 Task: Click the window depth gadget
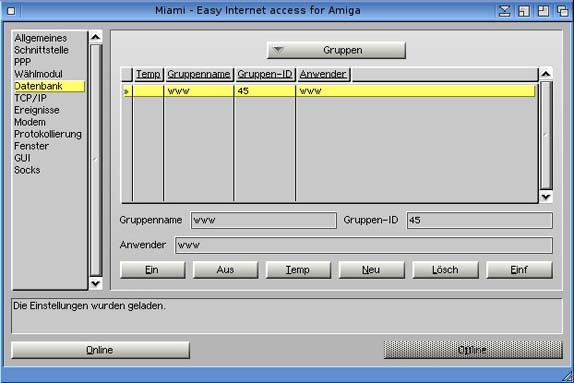pyautogui.click(x=562, y=11)
